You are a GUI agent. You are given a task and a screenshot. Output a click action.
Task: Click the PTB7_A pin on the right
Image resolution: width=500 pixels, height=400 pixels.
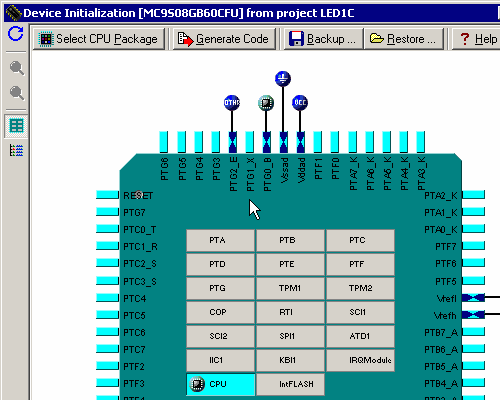click(x=473, y=331)
